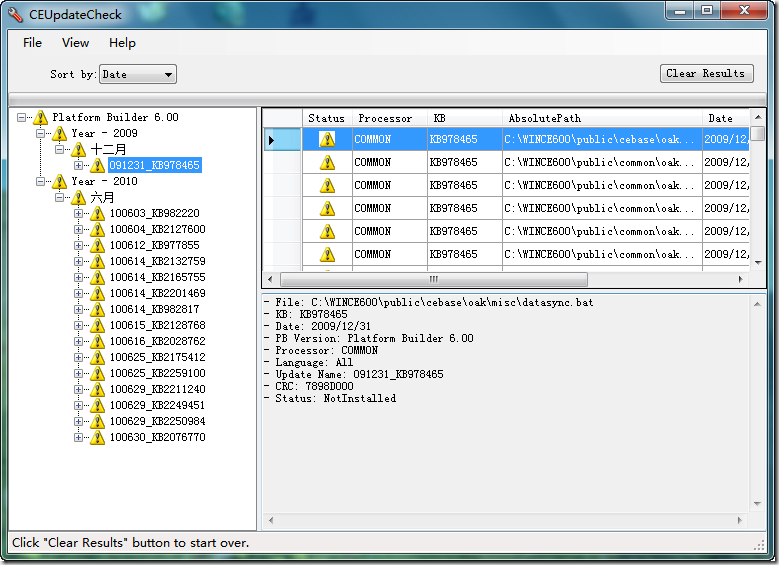Click status bar 'Clear Results' hint text
Screen dimensions: 779x565
[x=131, y=543]
